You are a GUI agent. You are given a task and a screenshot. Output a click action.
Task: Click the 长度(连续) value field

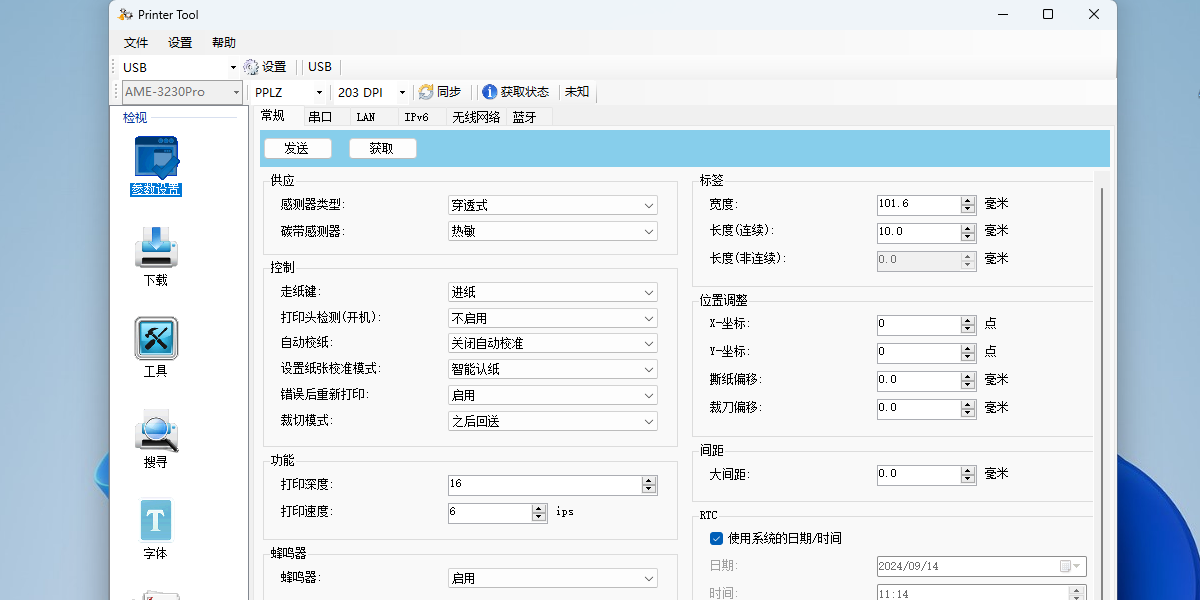point(918,232)
